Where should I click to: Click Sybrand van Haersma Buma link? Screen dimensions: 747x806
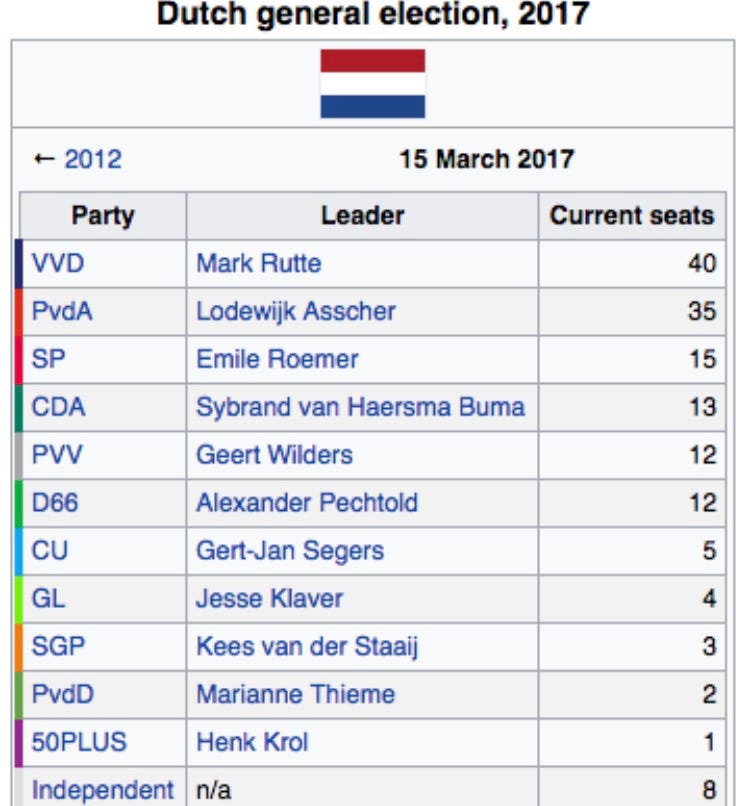pyautogui.click(x=360, y=407)
